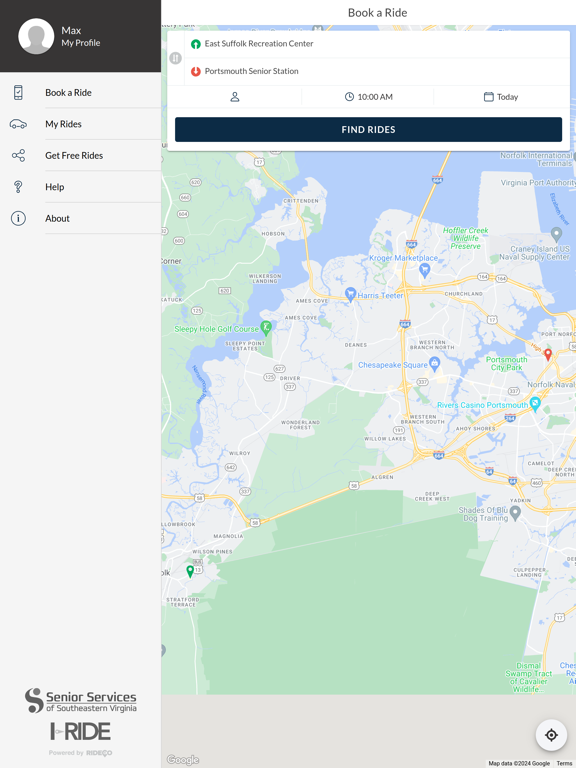Change the Today ride date
576x768 pixels.
pos(501,97)
